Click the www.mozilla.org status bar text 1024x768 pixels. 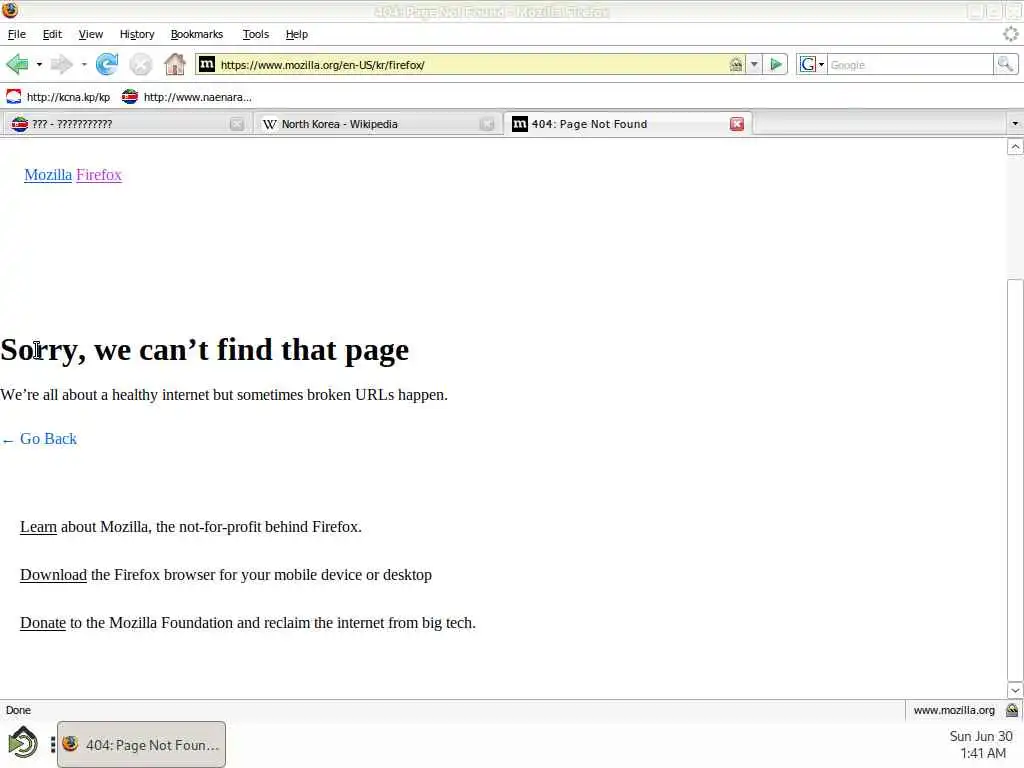pyautogui.click(x=953, y=710)
